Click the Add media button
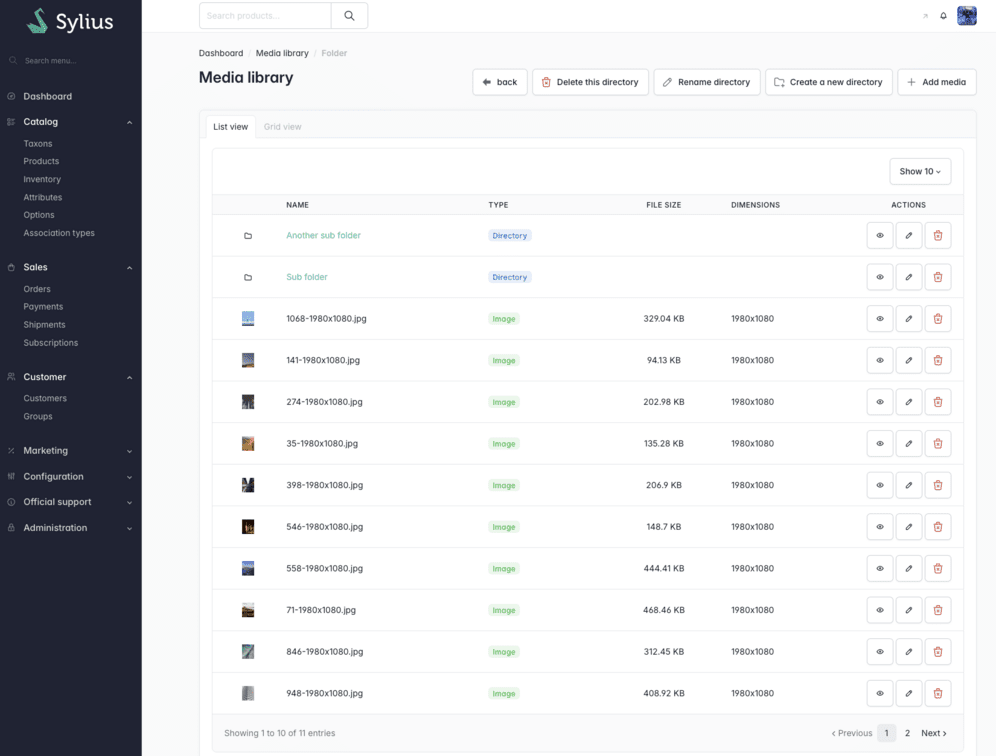This screenshot has height=756, width=996. (x=936, y=82)
